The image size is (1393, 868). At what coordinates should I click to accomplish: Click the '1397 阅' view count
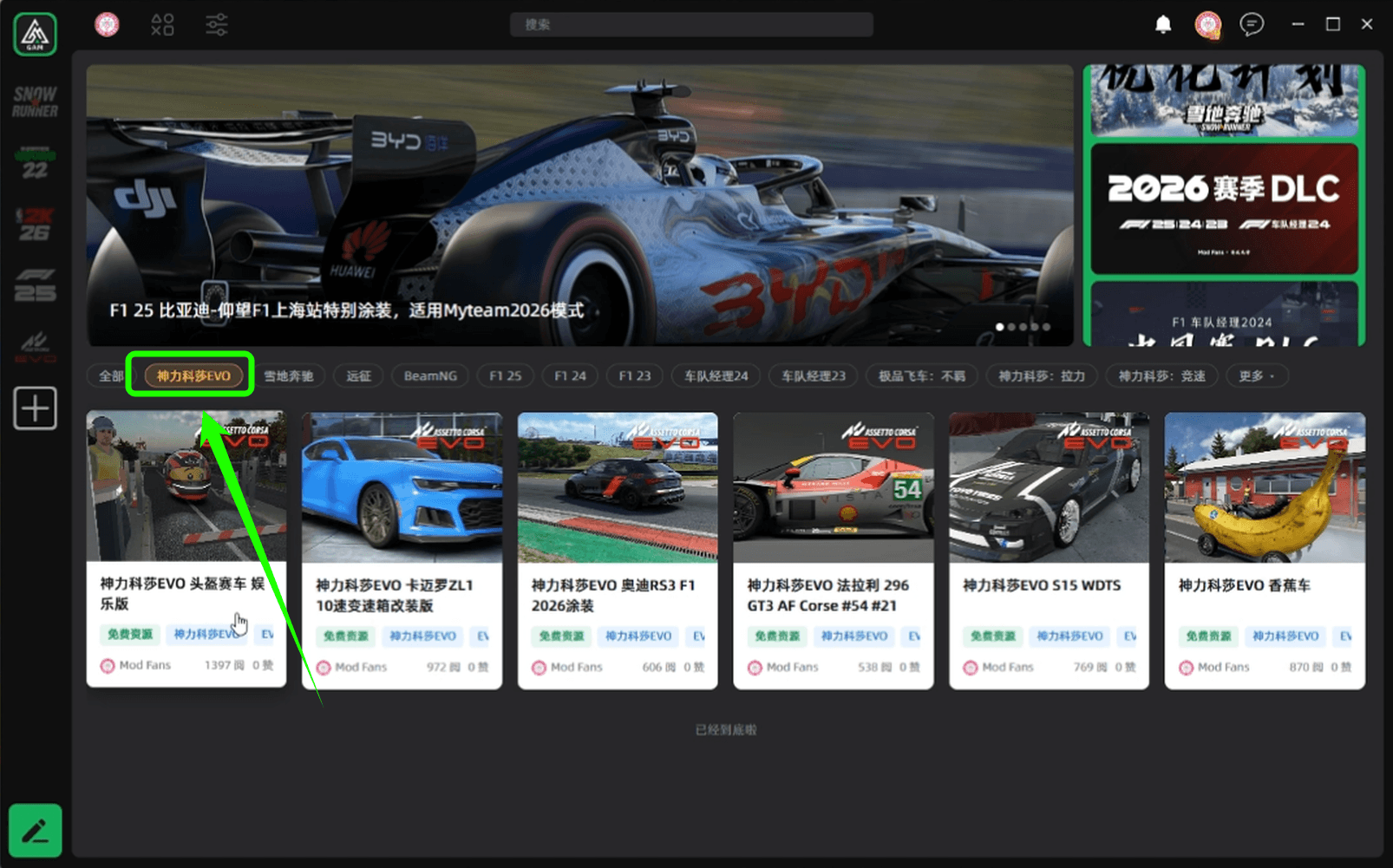click(x=224, y=665)
